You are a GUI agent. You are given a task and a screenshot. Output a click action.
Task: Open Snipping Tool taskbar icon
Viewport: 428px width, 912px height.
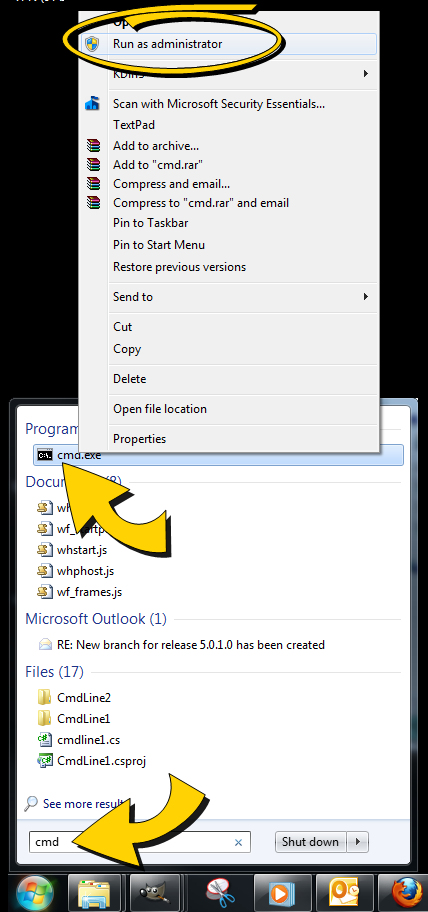219,893
